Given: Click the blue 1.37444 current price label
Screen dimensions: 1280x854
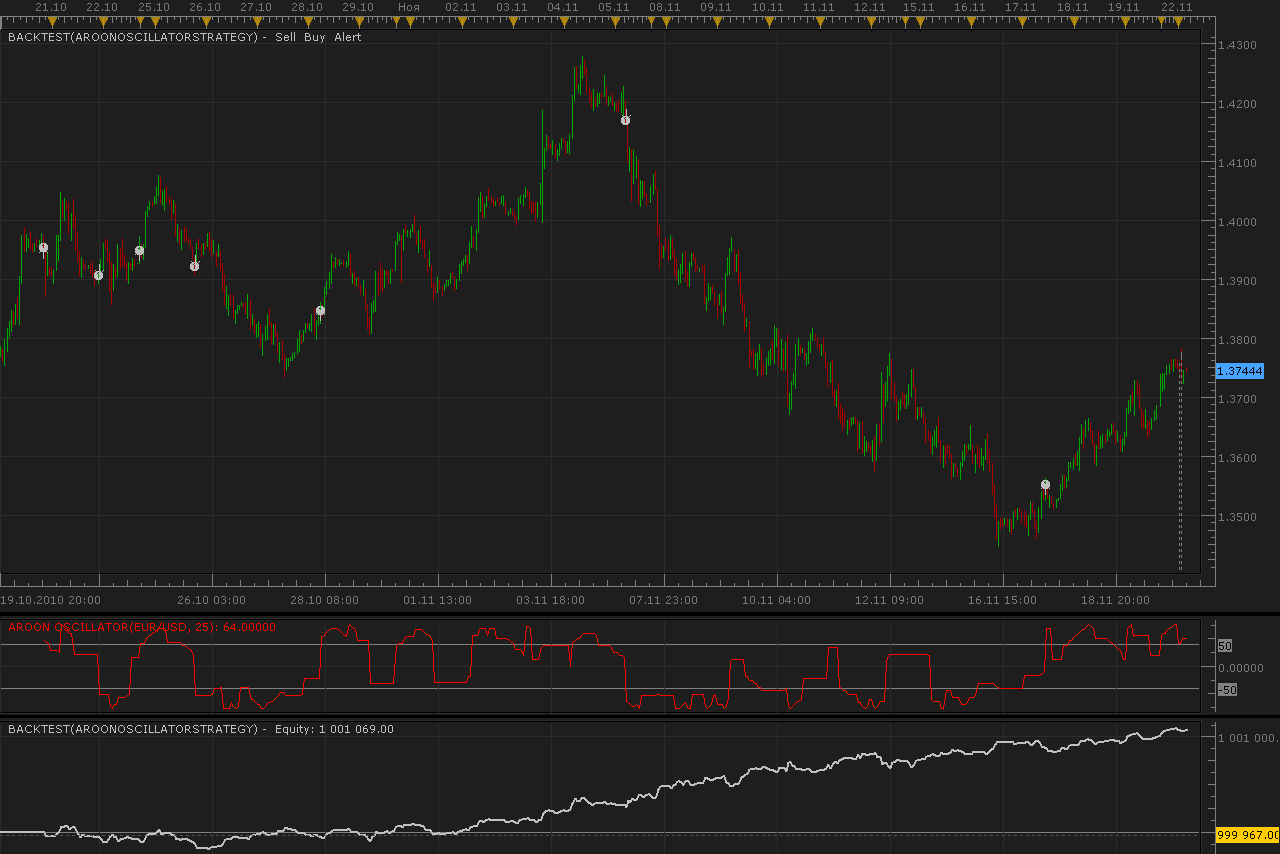Looking at the screenshot, I should pyautogui.click(x=1240, y=371).
